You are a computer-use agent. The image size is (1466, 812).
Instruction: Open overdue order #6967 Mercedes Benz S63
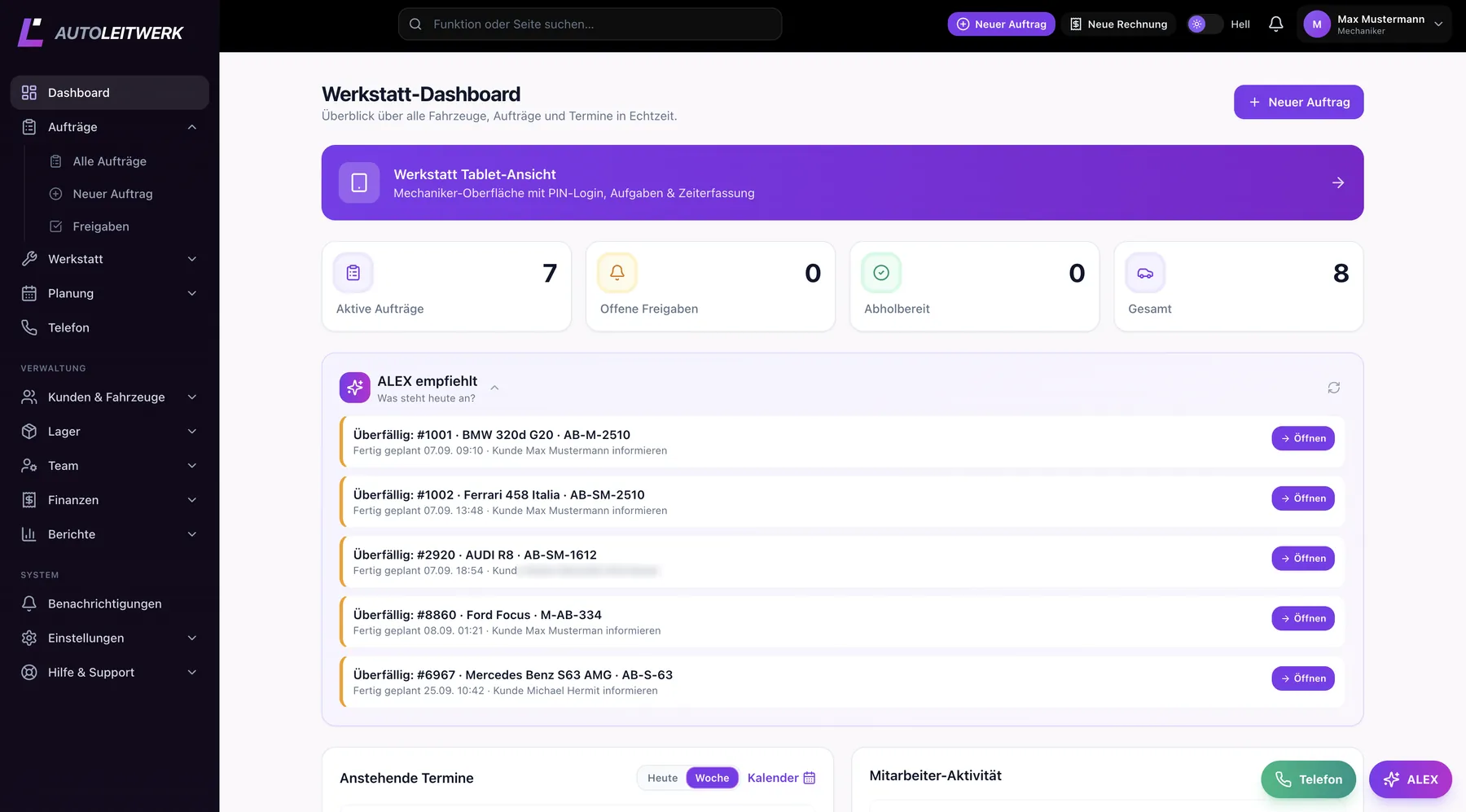click(1302, 678)
